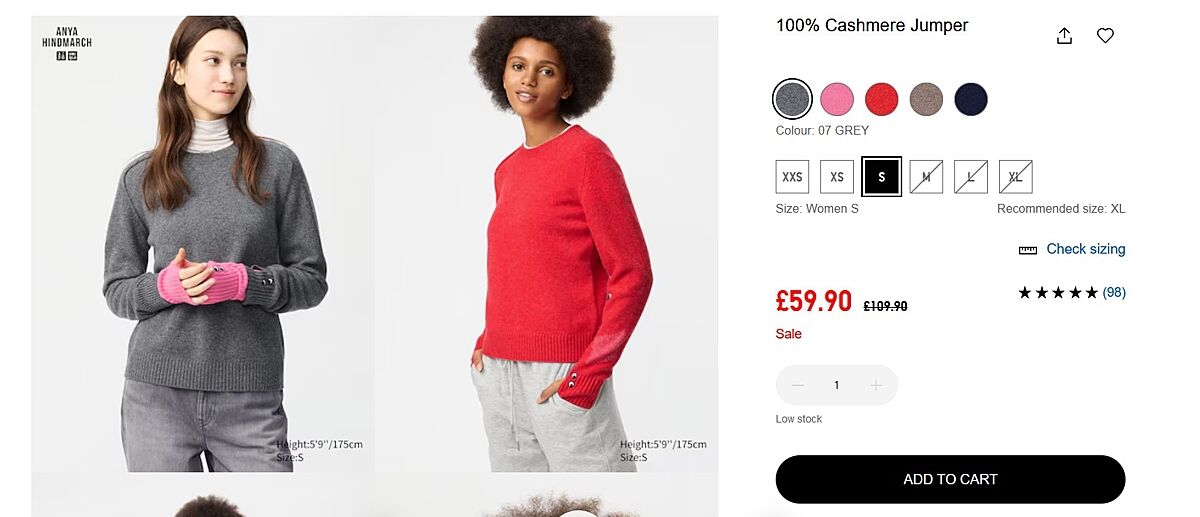This screenshot has width=1200, height=517.
Task: Choose size S option
Action: (882, 177)
